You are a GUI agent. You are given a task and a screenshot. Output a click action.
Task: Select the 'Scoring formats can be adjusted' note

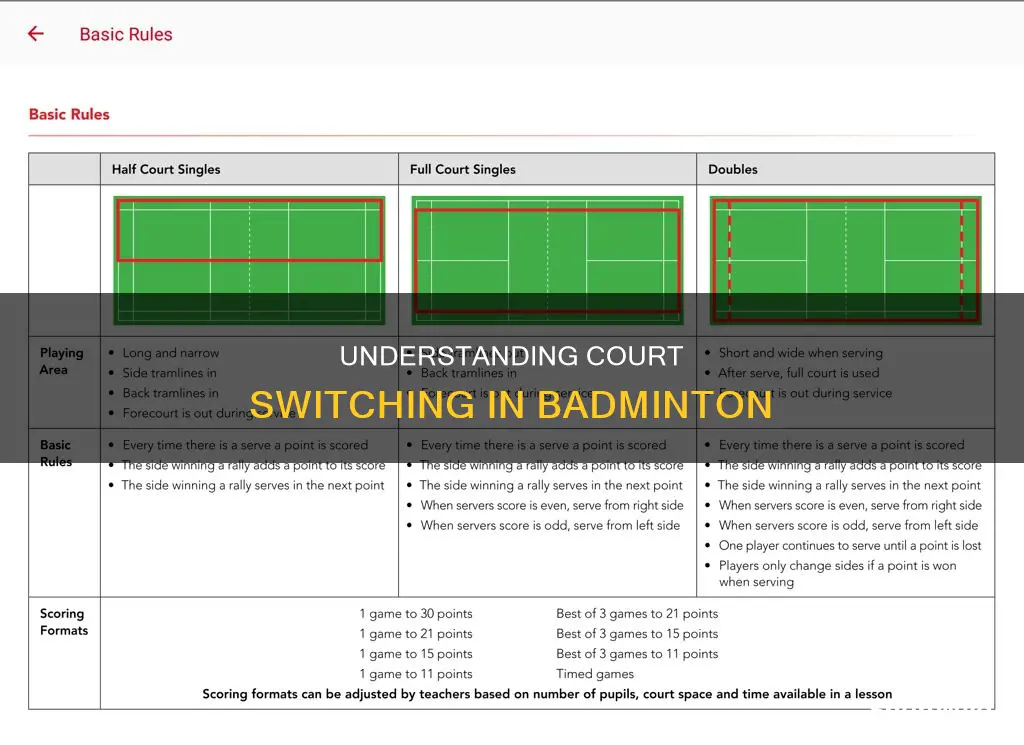(x=547, y=694)
